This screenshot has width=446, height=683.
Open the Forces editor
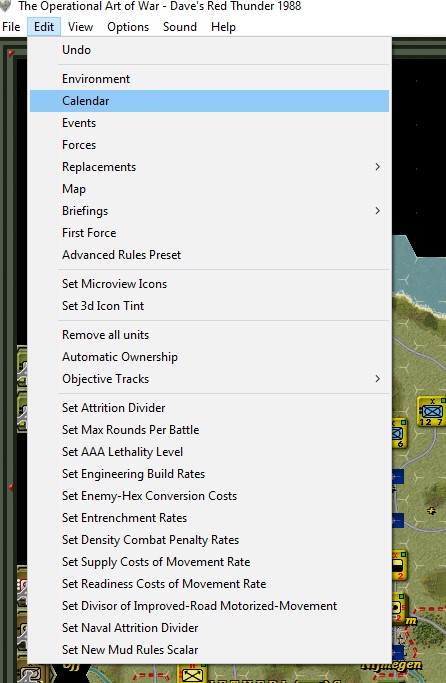tap(209, 145)
